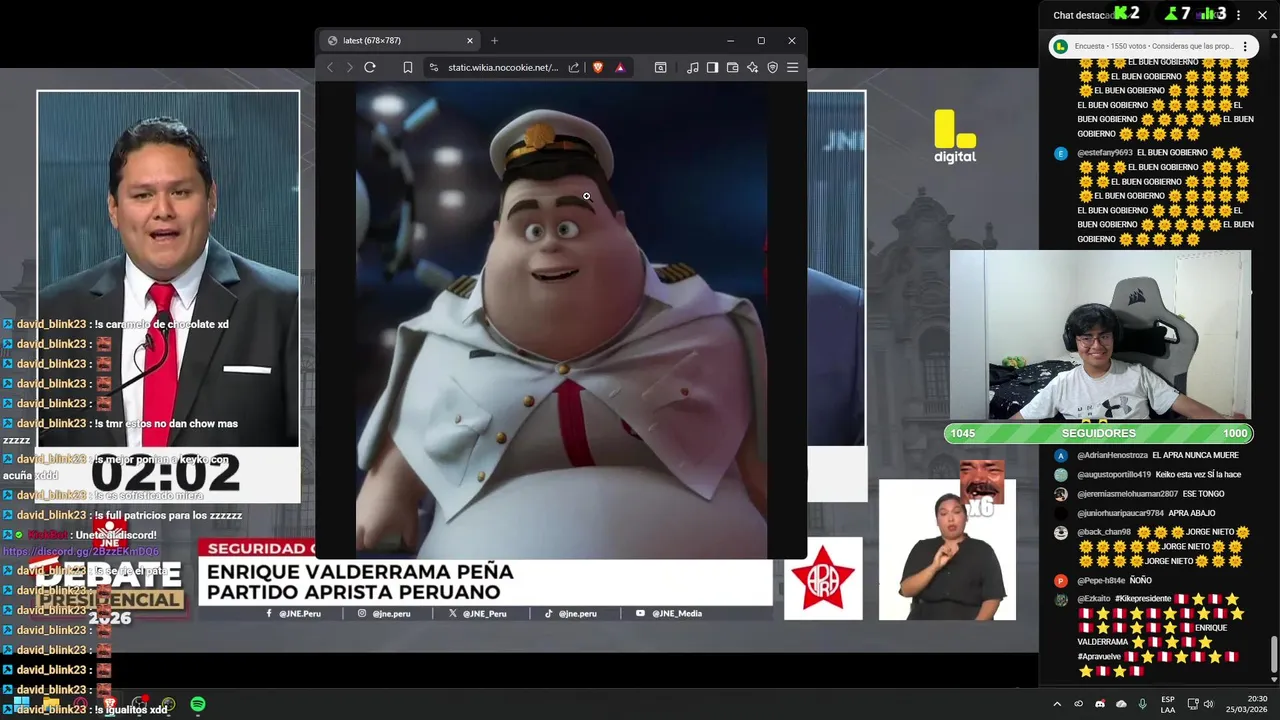1280x720 pixels.
Task: Open @augustoportillo419 chat message
Action: click(x=1158, y=474)
